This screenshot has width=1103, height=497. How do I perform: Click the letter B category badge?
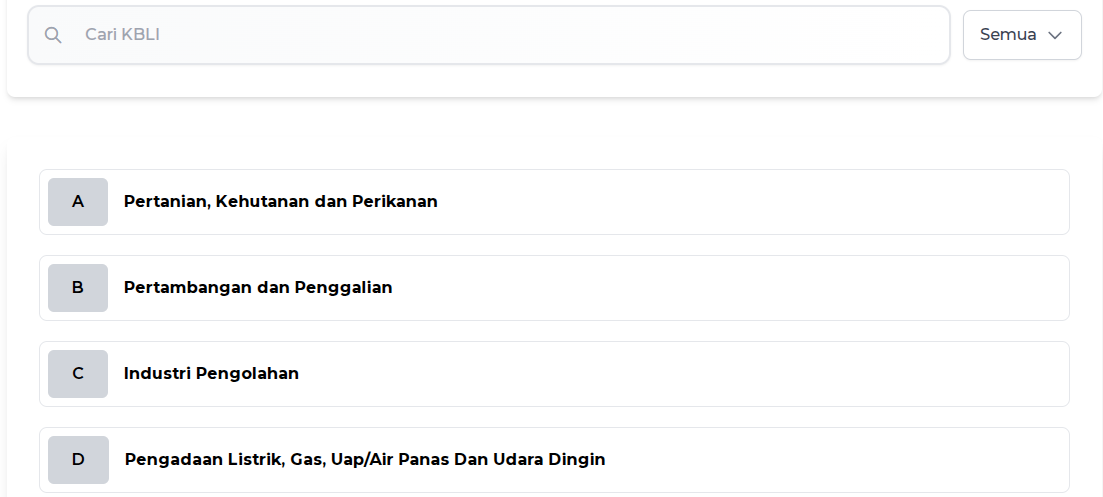(78, 288)
